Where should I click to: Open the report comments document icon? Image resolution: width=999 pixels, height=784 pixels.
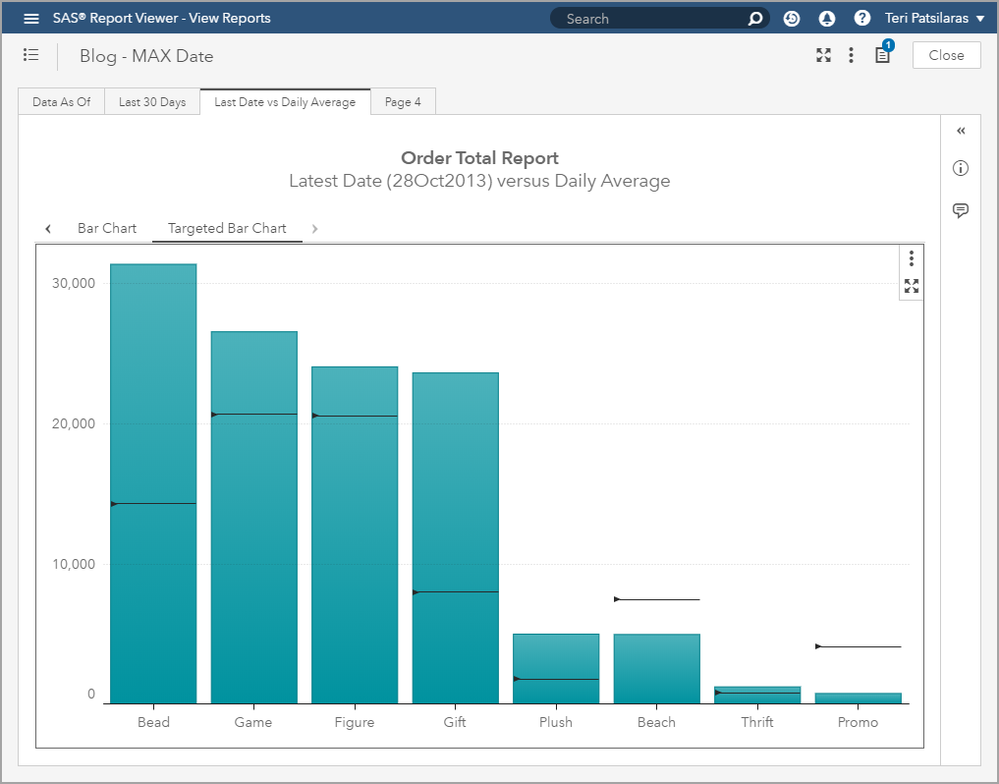[882, 55]
